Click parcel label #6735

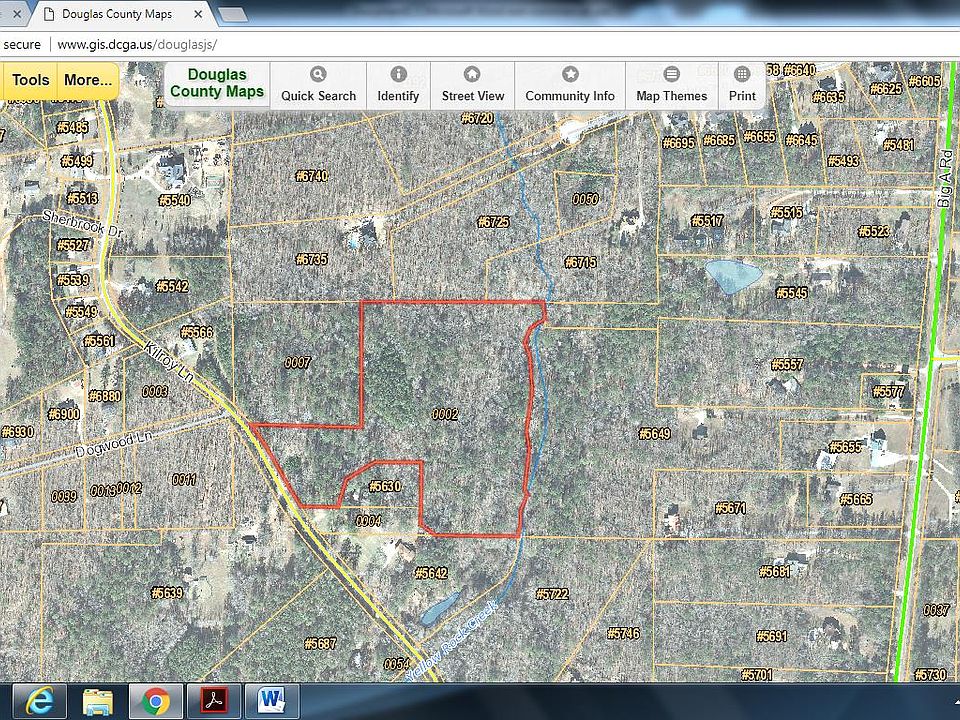312,259
